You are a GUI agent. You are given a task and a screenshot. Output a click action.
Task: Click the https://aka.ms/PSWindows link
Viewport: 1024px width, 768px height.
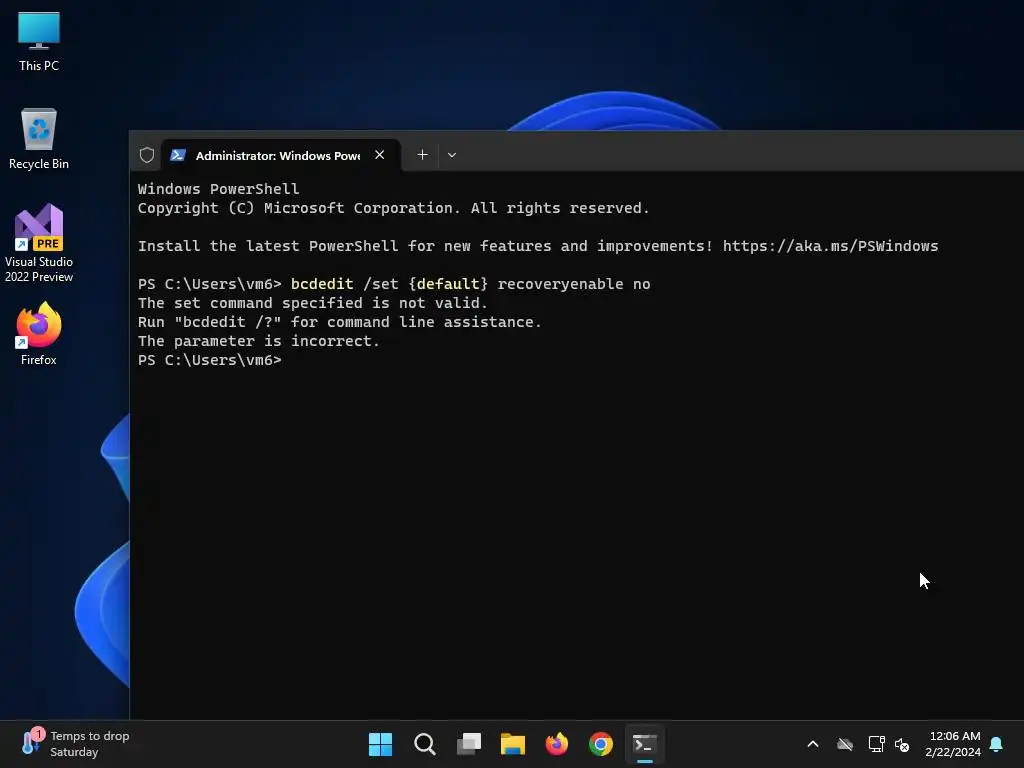(830, 246)
